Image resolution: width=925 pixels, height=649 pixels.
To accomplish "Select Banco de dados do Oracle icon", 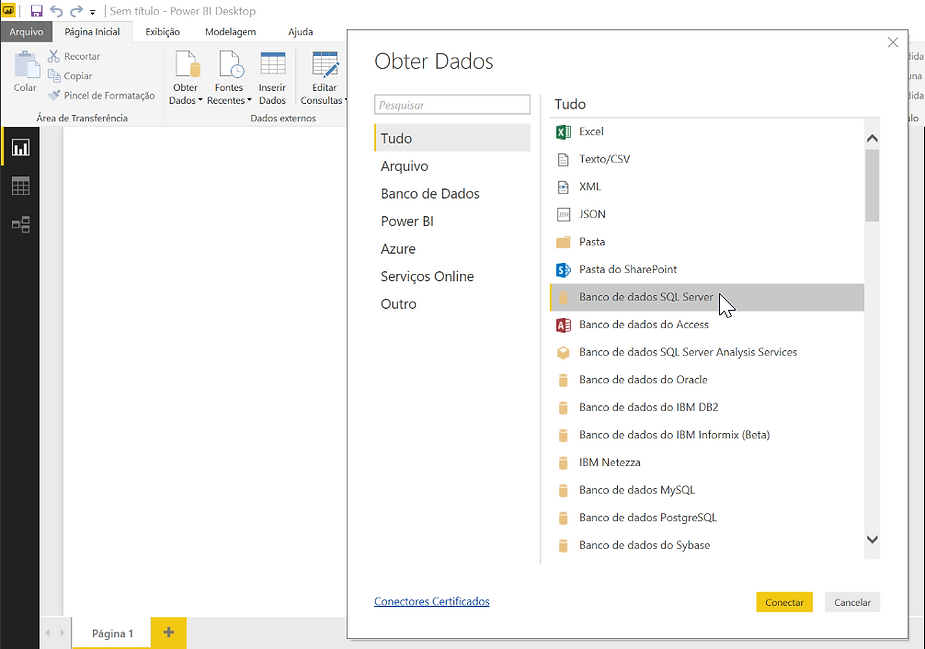I will (563, 380).
